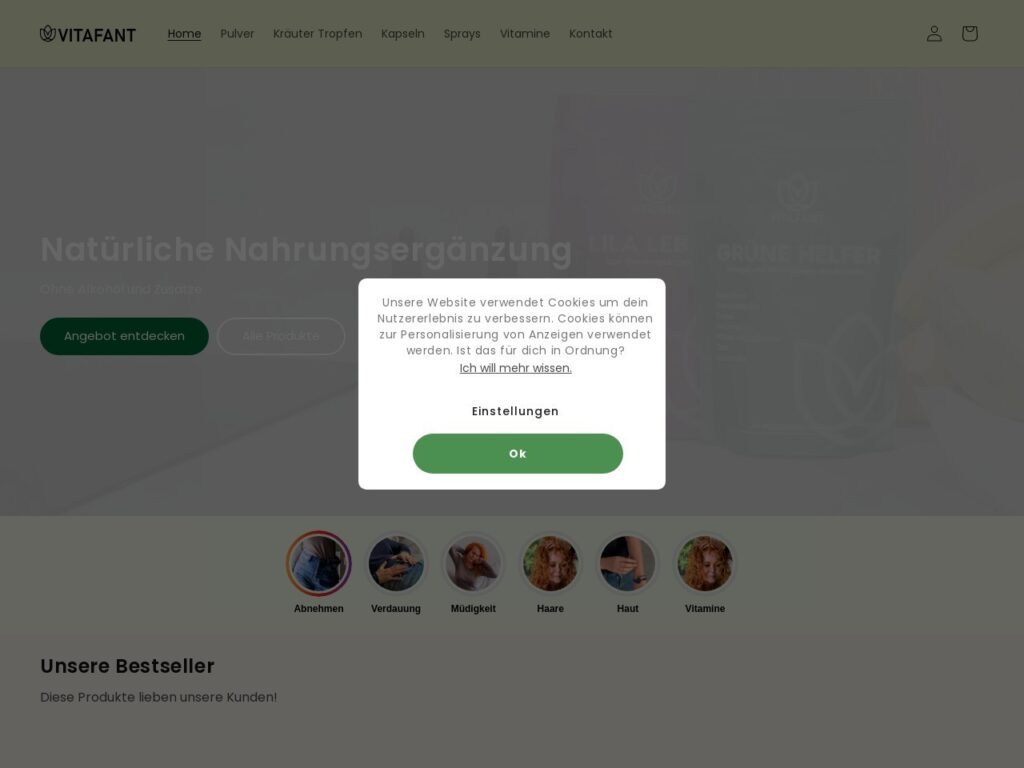Open cookie Einstellungen
This screenshot has width=1024, height=768.
click(515, 411)
